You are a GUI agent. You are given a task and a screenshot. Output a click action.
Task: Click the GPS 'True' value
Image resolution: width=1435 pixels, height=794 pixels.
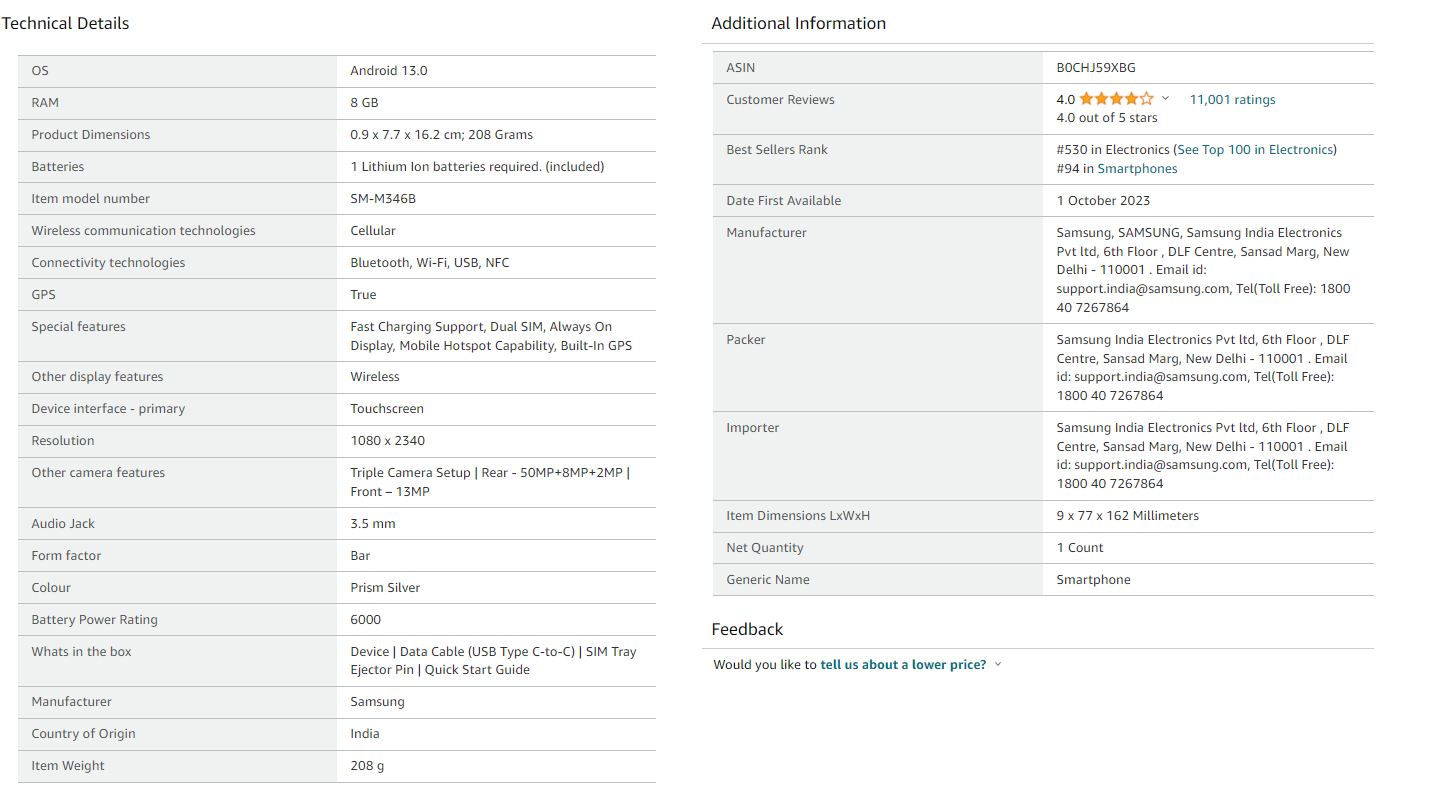[x=363, y=295]
